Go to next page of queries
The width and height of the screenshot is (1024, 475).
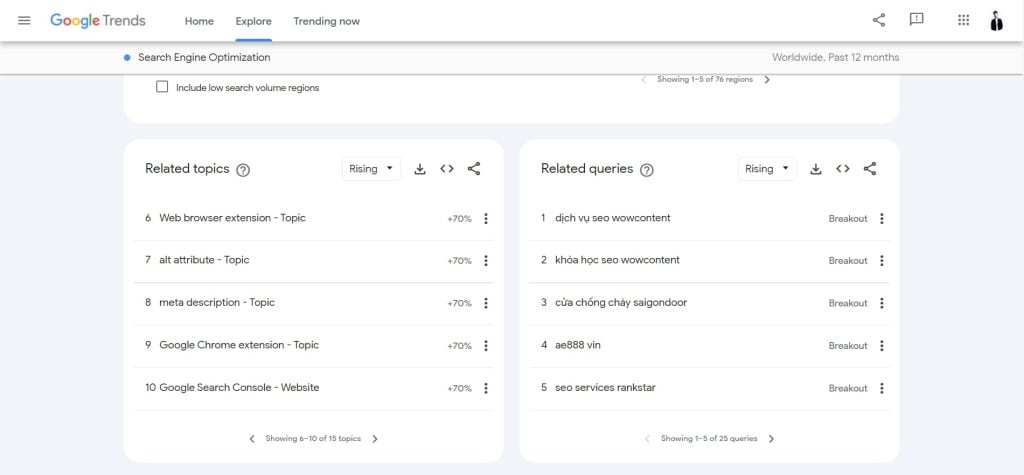(x=771, y=439)
